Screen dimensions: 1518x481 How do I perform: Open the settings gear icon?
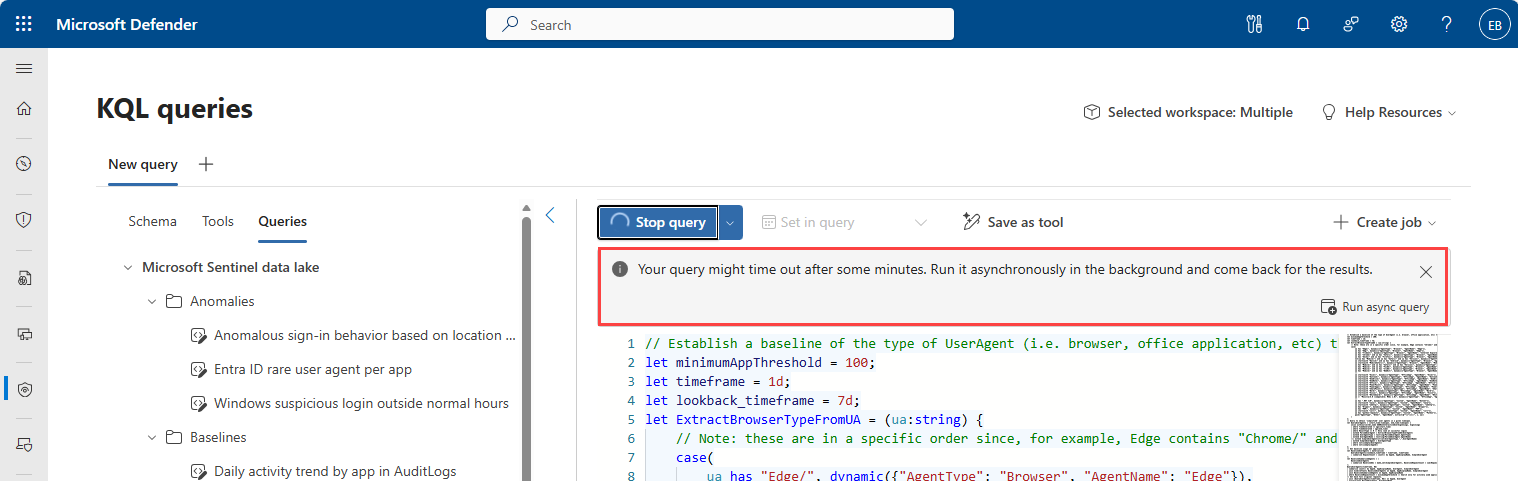(x=1399, y=24)
